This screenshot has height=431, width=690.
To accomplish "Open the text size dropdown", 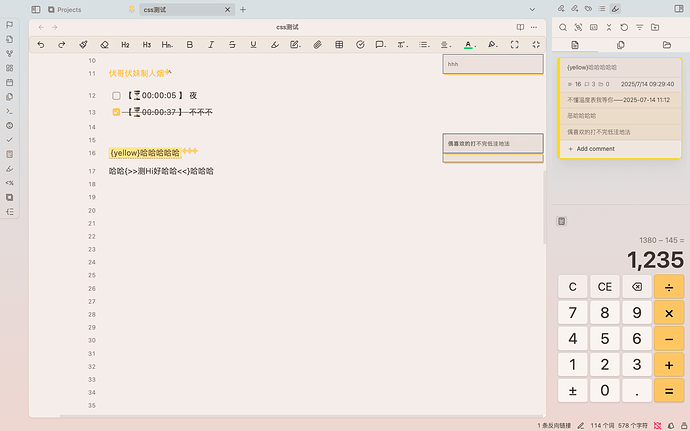I will [403, 44].
